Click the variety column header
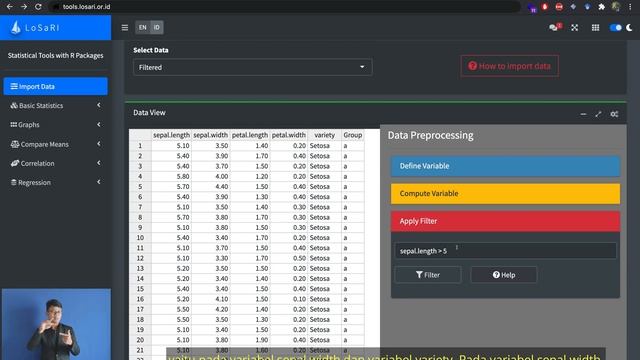The height and width of the screenshot is (360, 640). tap(324, 135)
